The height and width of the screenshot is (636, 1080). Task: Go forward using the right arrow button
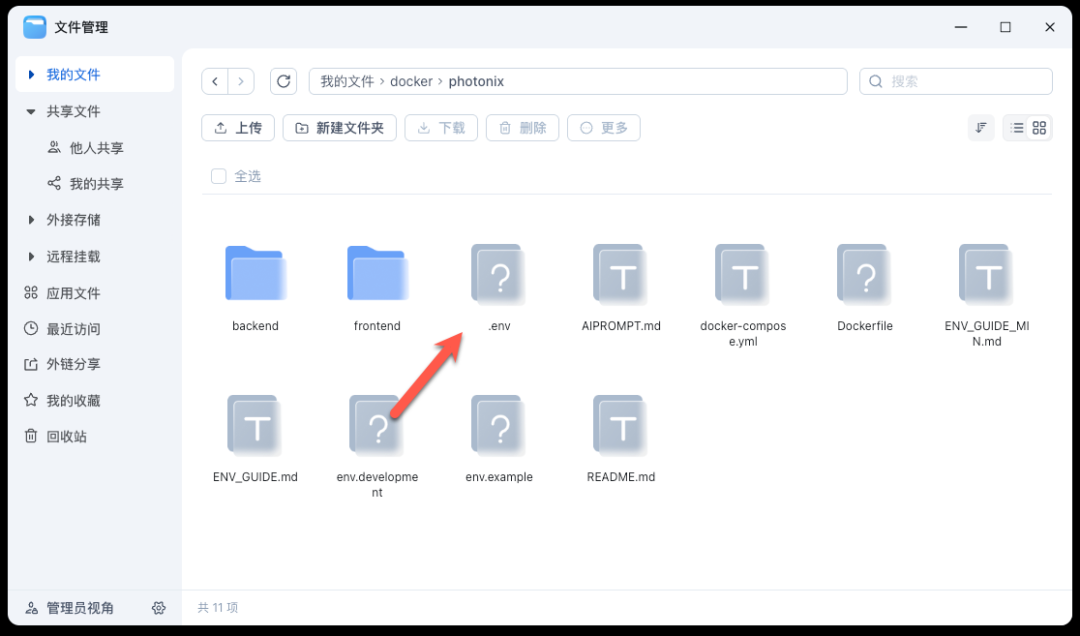241,81
